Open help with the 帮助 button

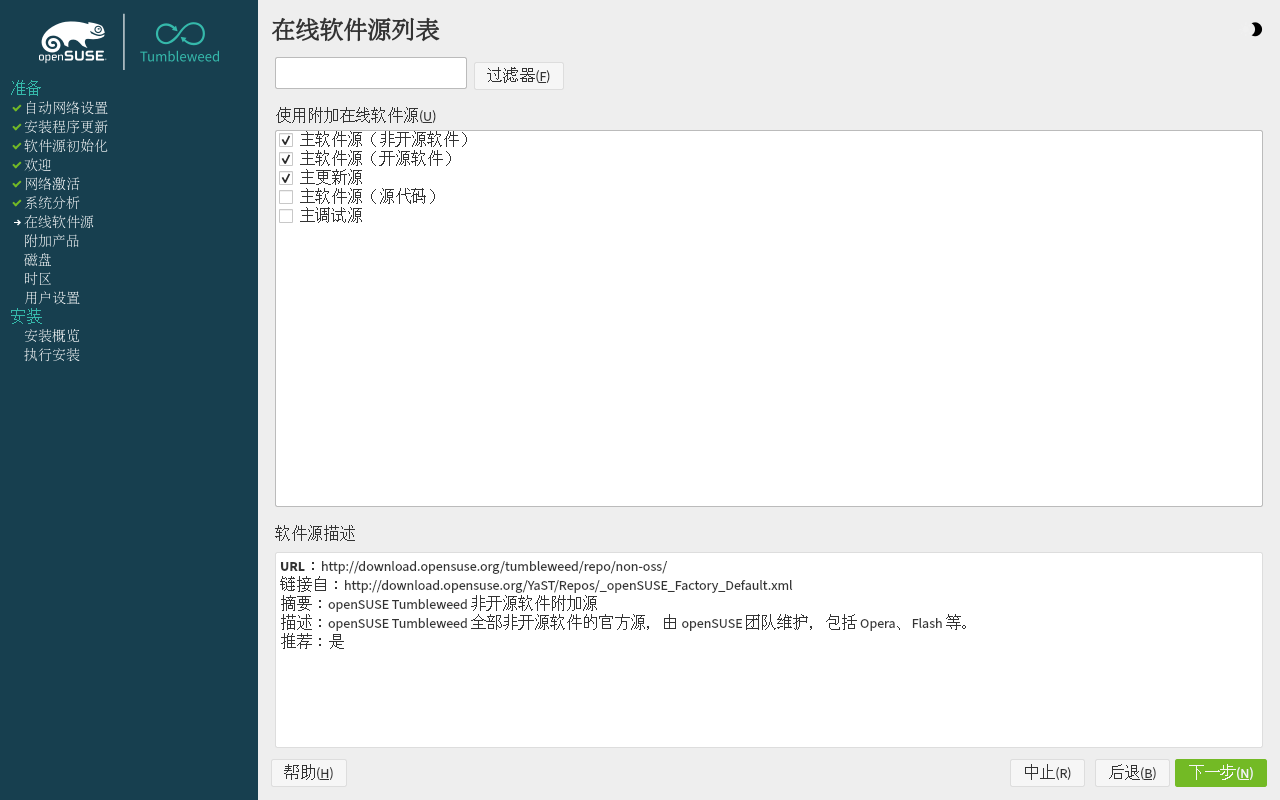point(308,772)
